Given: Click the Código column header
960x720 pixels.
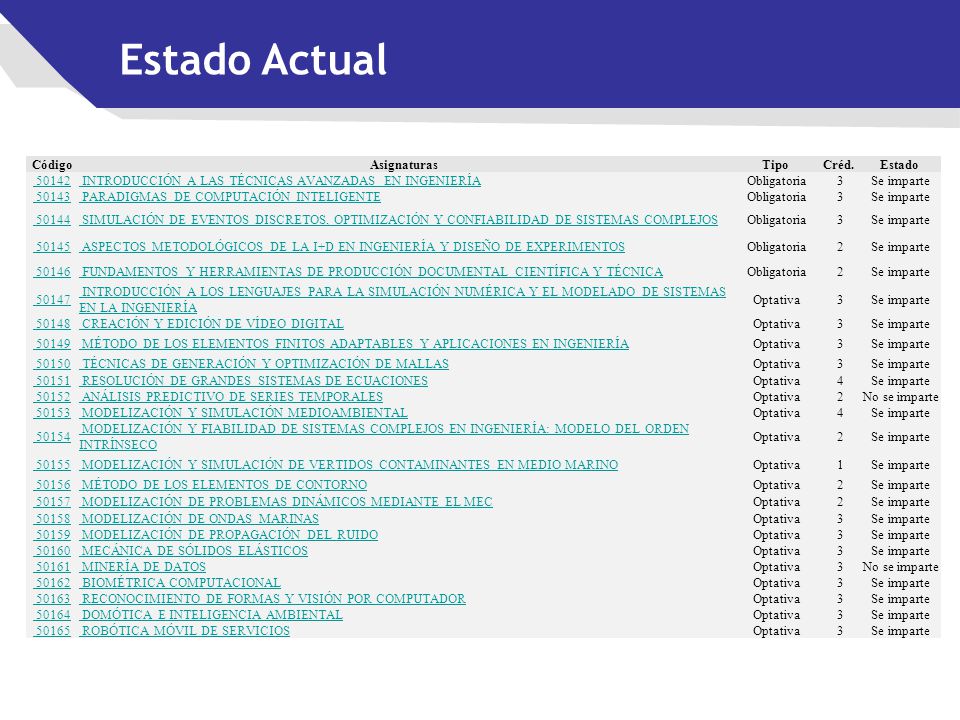Looking at the screenshot, I should pos(52,165).
